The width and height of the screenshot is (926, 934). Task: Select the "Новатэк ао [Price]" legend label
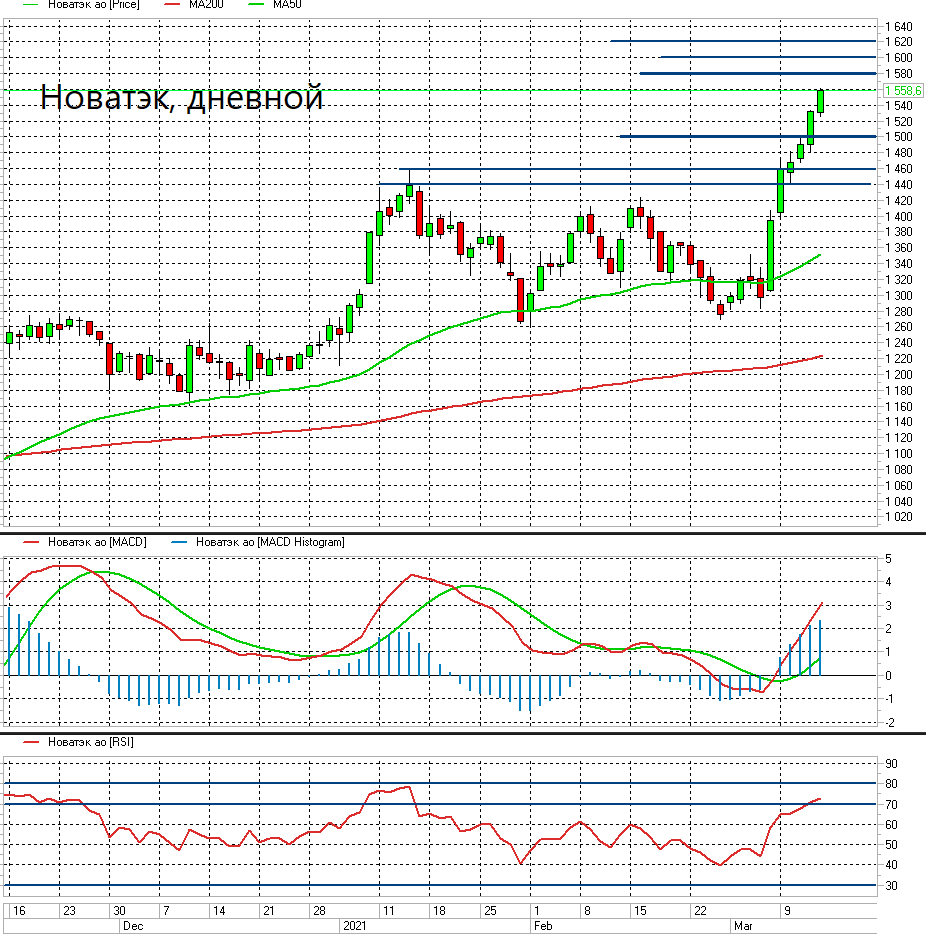pyautogui.click(x=93, y=5)
